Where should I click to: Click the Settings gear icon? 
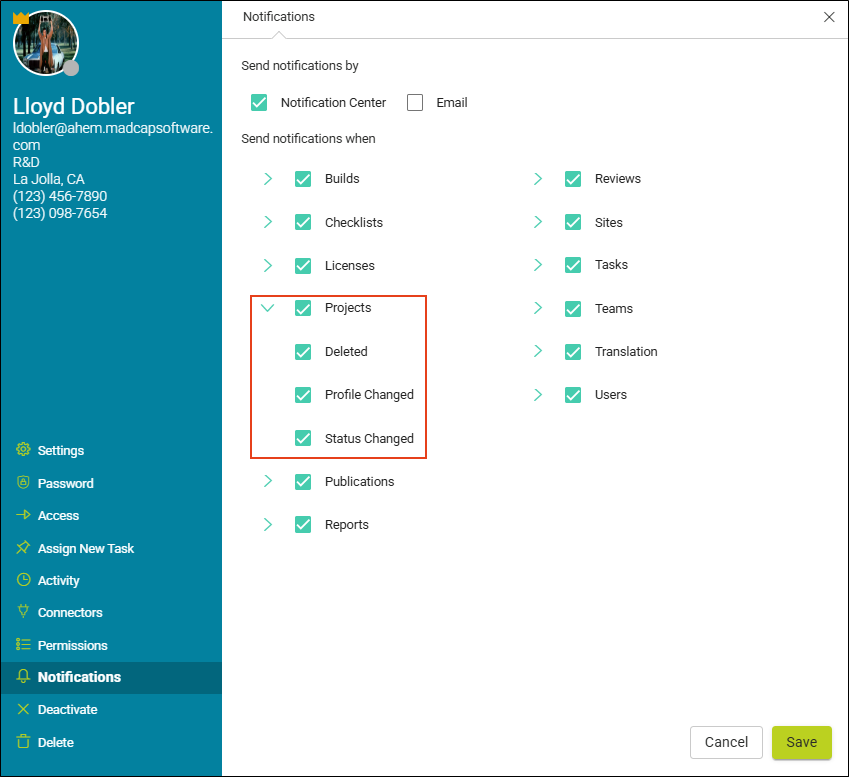[x=23, y=449]
